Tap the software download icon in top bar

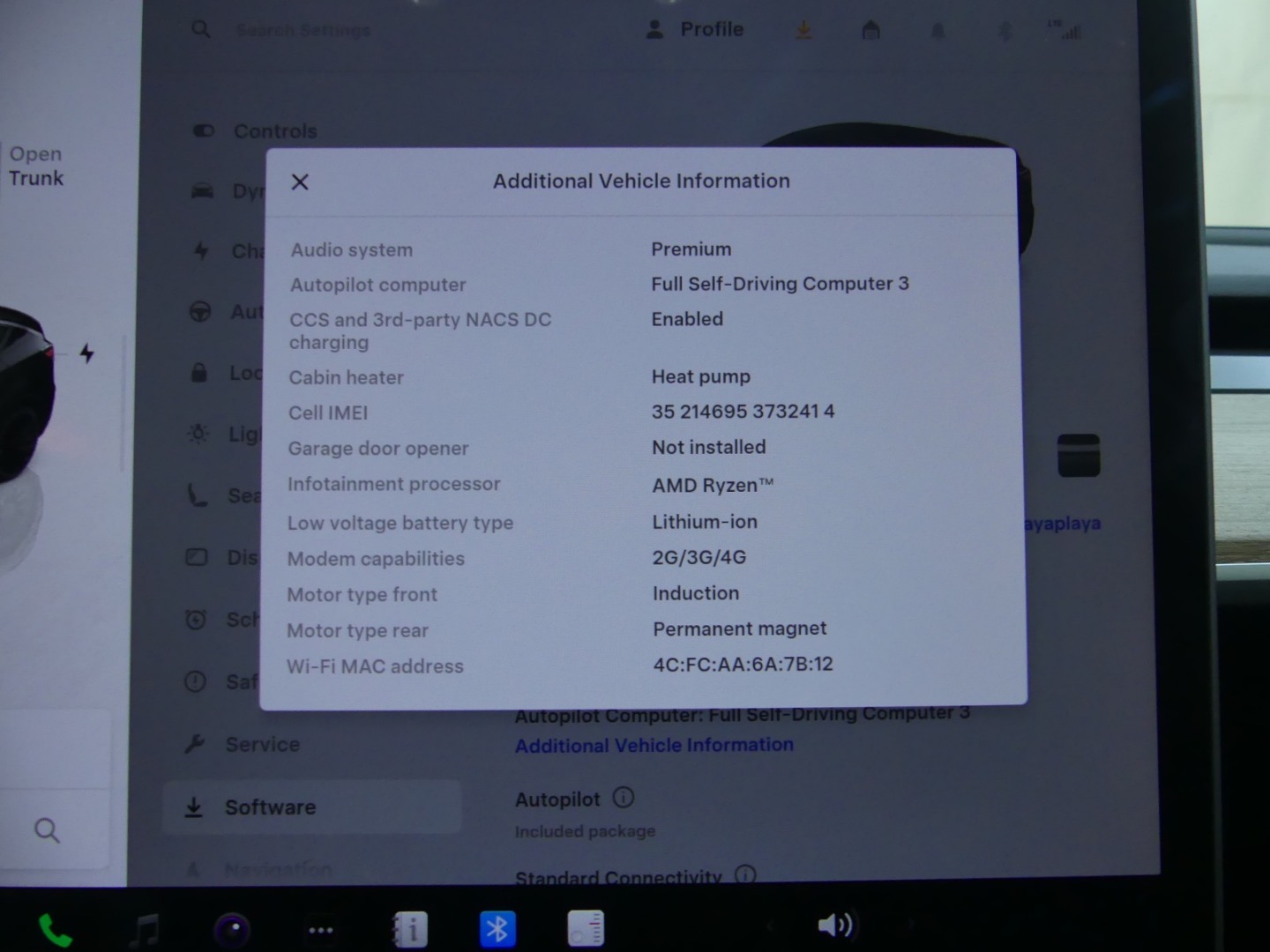pos(803,31)
